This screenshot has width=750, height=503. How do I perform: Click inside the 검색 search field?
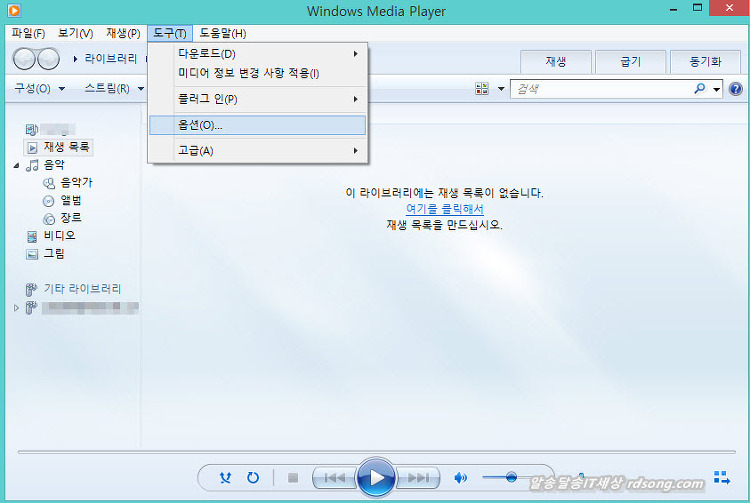pos(600,89)
